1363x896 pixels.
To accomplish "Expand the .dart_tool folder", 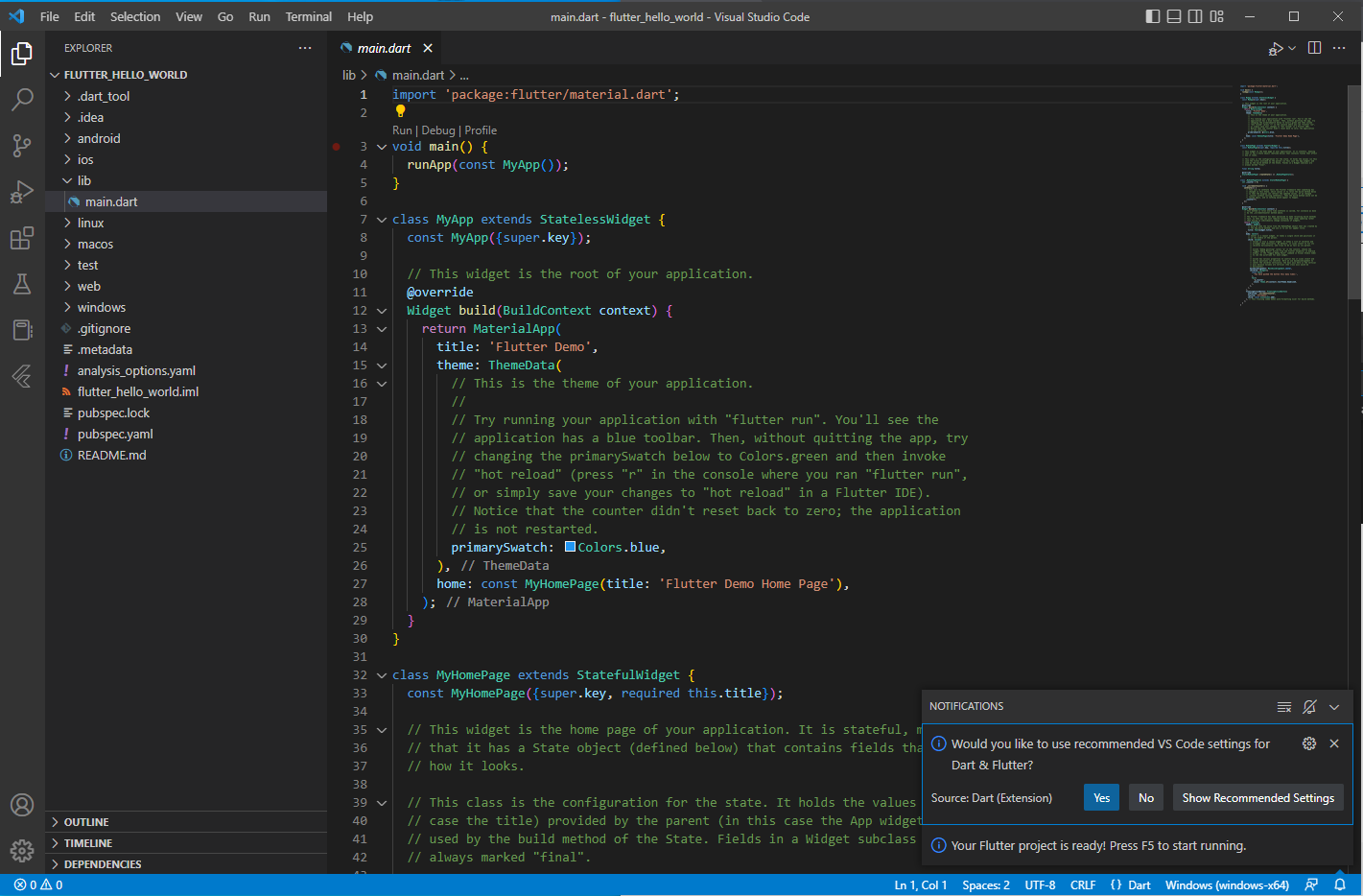I will pyautogui.click(x=186, y=96).
